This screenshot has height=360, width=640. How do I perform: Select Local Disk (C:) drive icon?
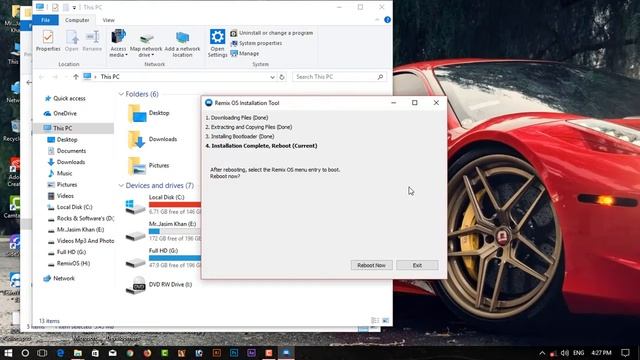point(135,206)
